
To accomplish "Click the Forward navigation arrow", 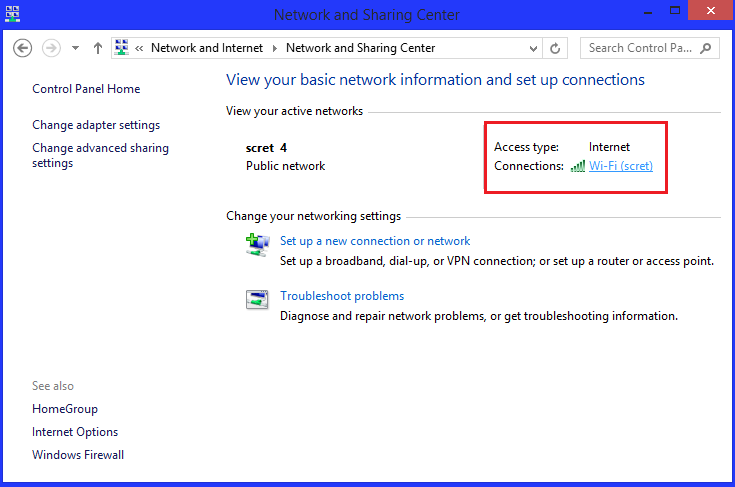I will 52,48.
